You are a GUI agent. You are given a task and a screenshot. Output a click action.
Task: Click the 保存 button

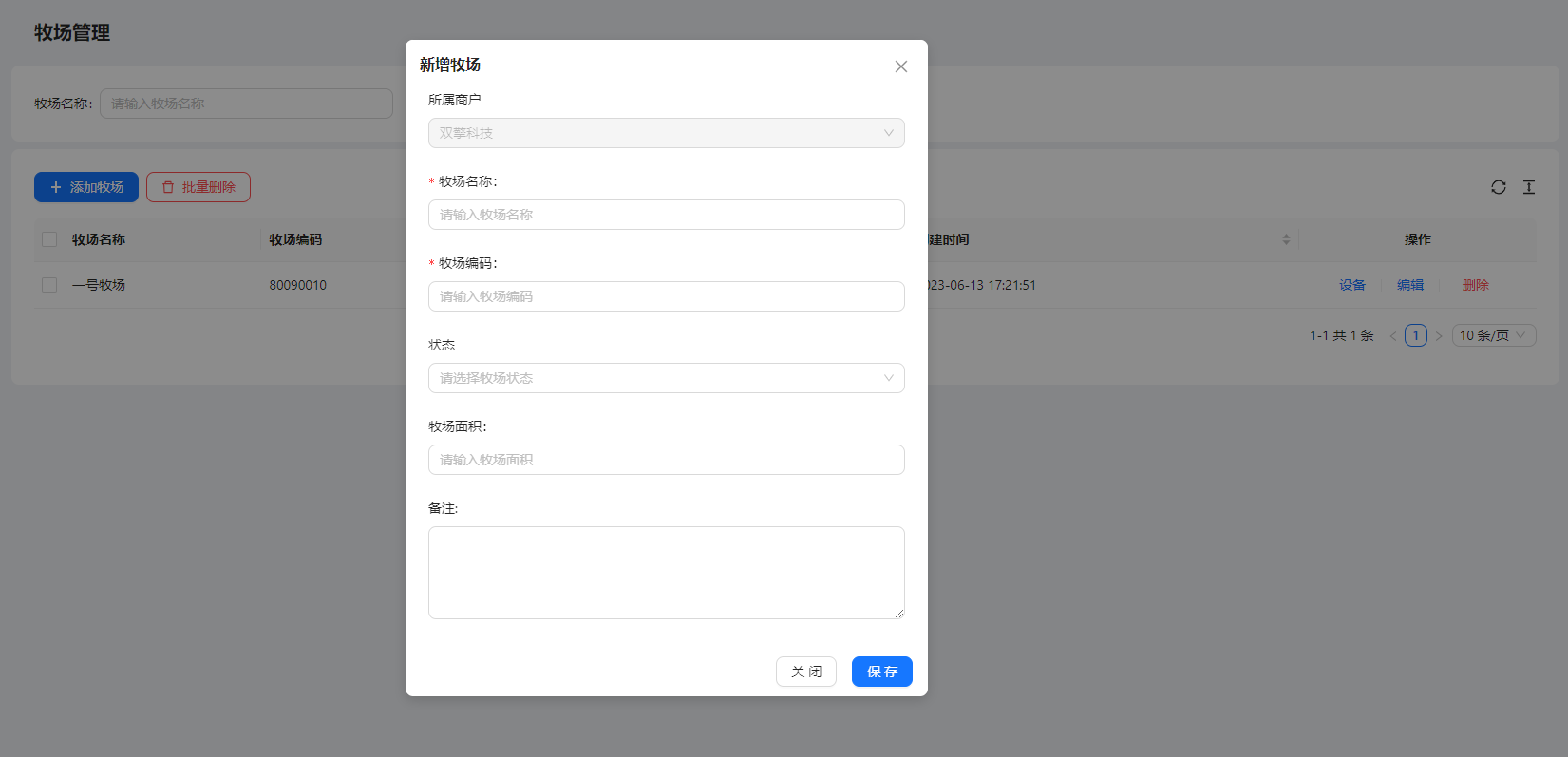pos(882,672)
